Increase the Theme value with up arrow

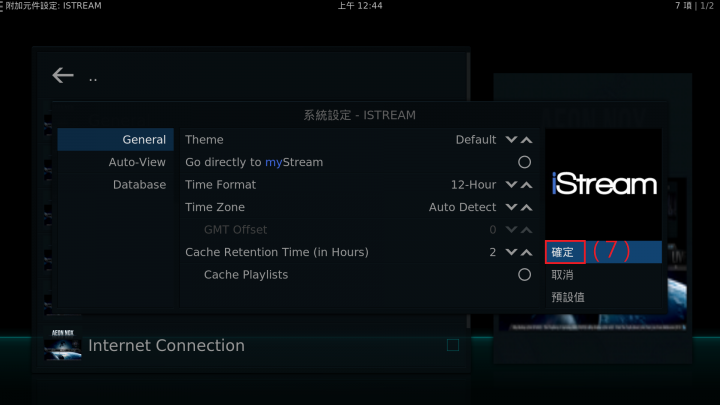coord(527,140)
